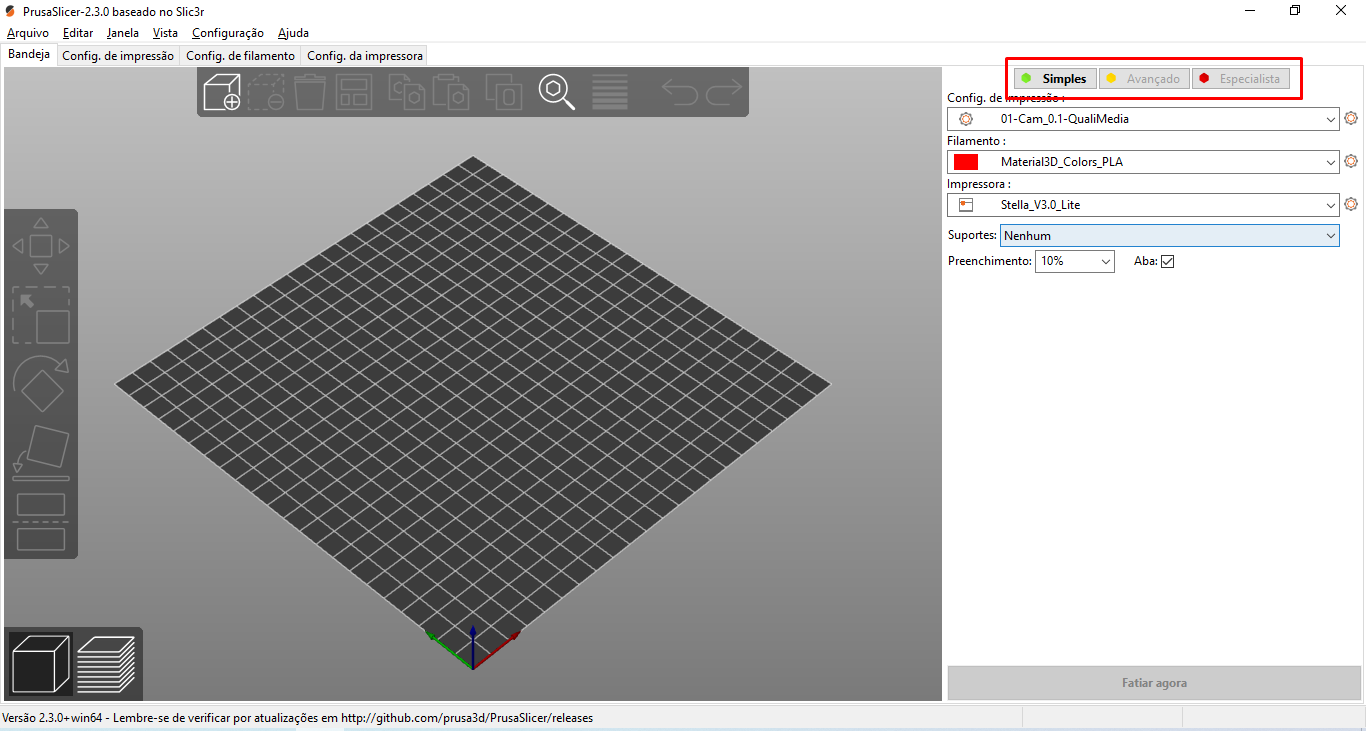This screenshot has height=731, width=1366.
Task: Switch to Config. da impressora tab
Action: coord(365,56)
